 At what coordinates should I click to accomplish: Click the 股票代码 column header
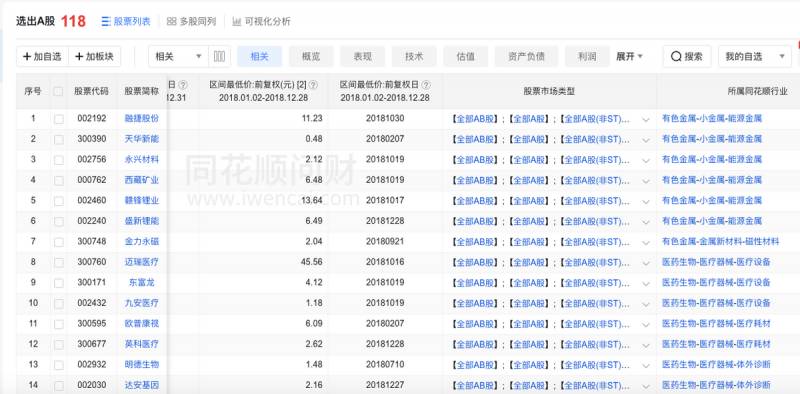(x=91, y=91)
